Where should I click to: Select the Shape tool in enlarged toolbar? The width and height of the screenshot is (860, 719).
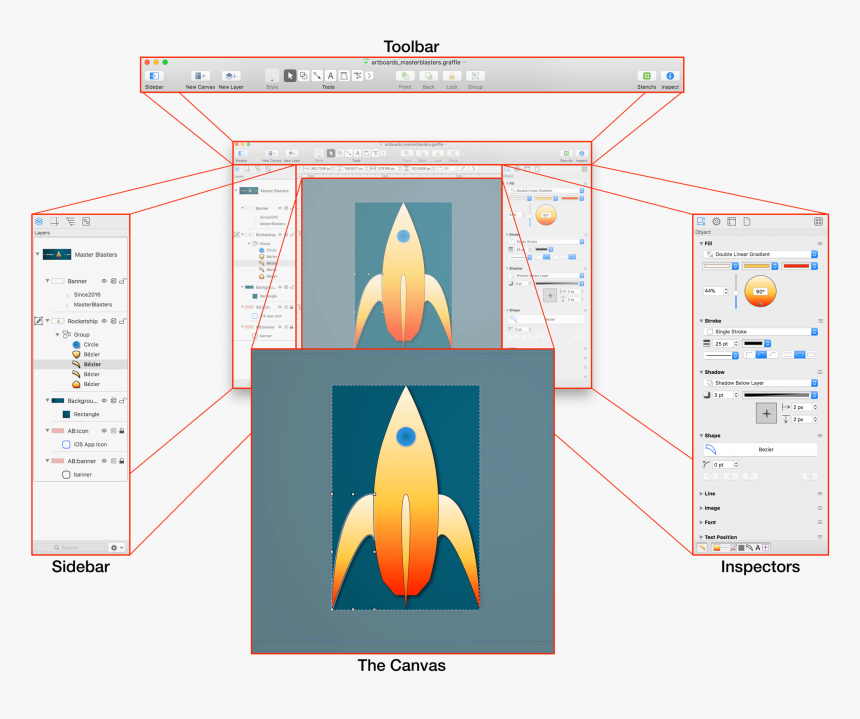[303, 76]
